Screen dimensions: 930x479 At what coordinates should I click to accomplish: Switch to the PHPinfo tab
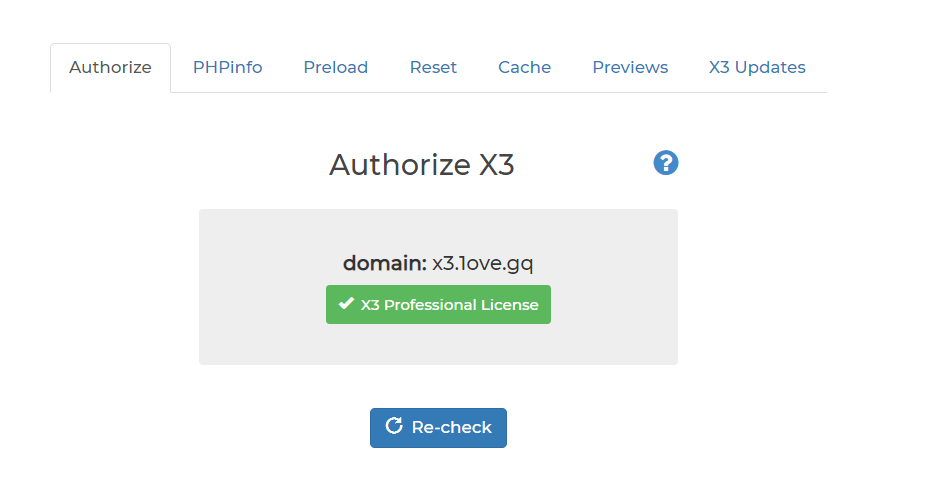227,68
